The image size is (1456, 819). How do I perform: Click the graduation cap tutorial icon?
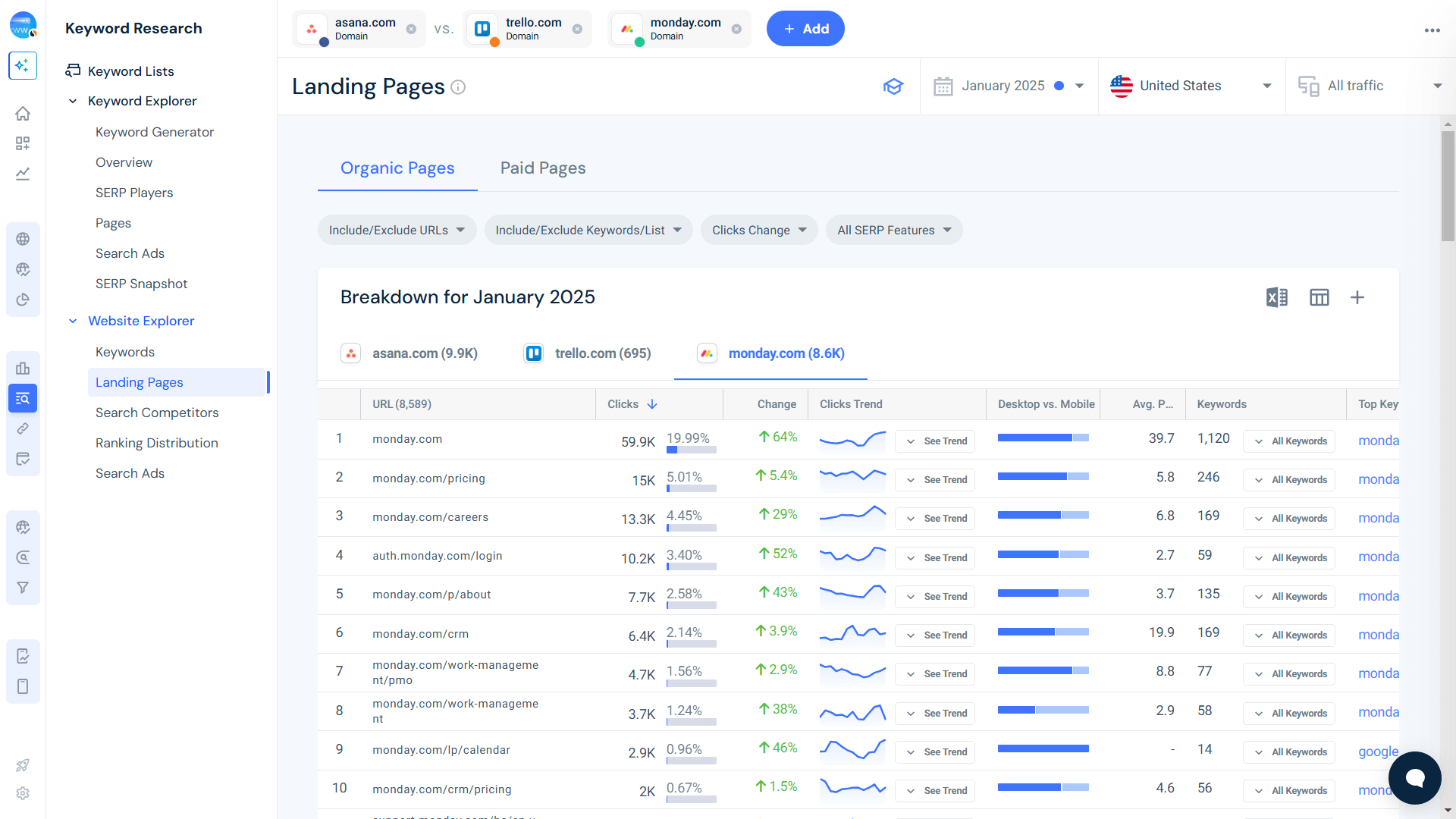coord(893,86)
